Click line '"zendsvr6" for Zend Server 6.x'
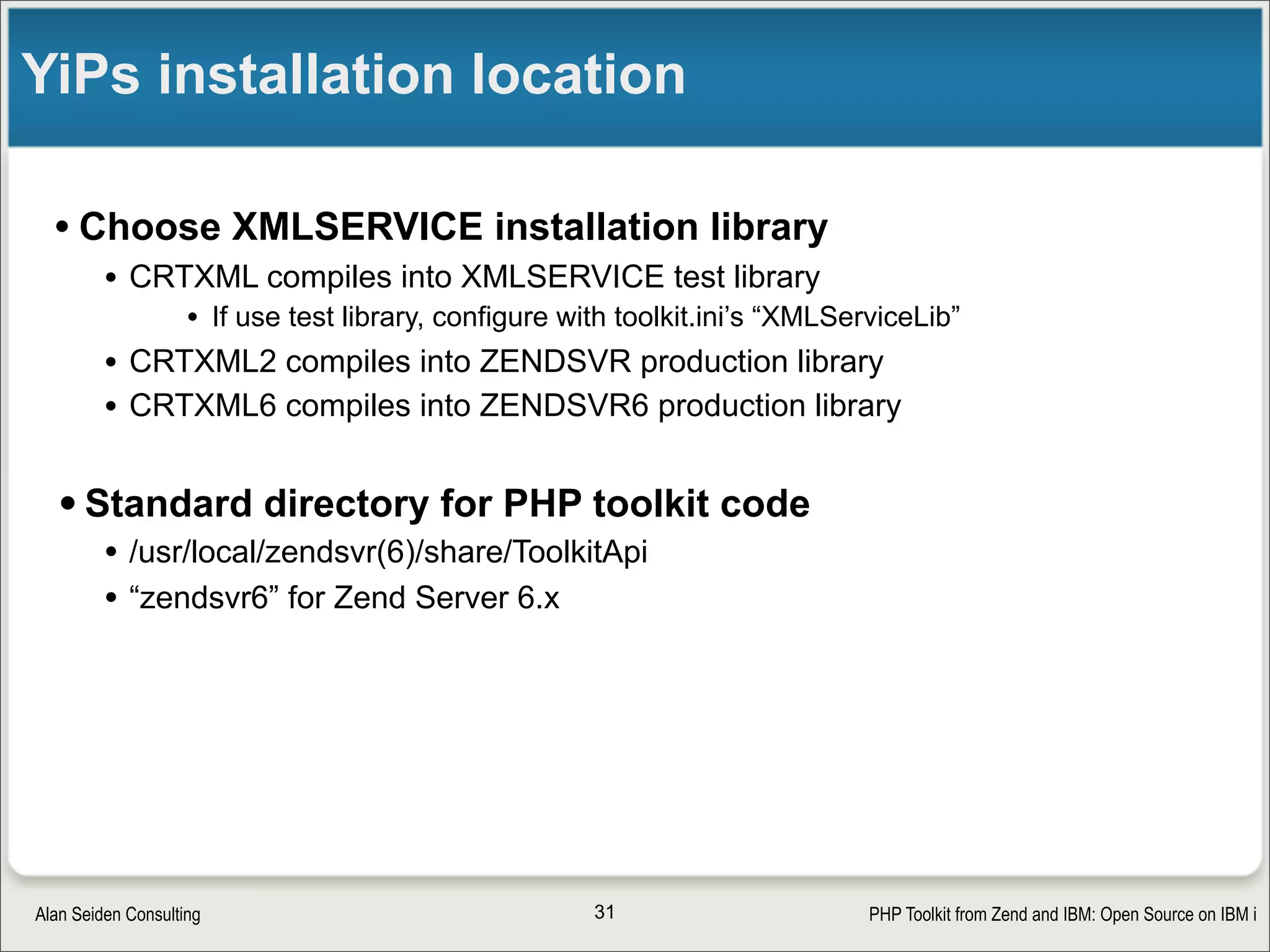This screenshot has height=952, width=1270. coord(344,597)
